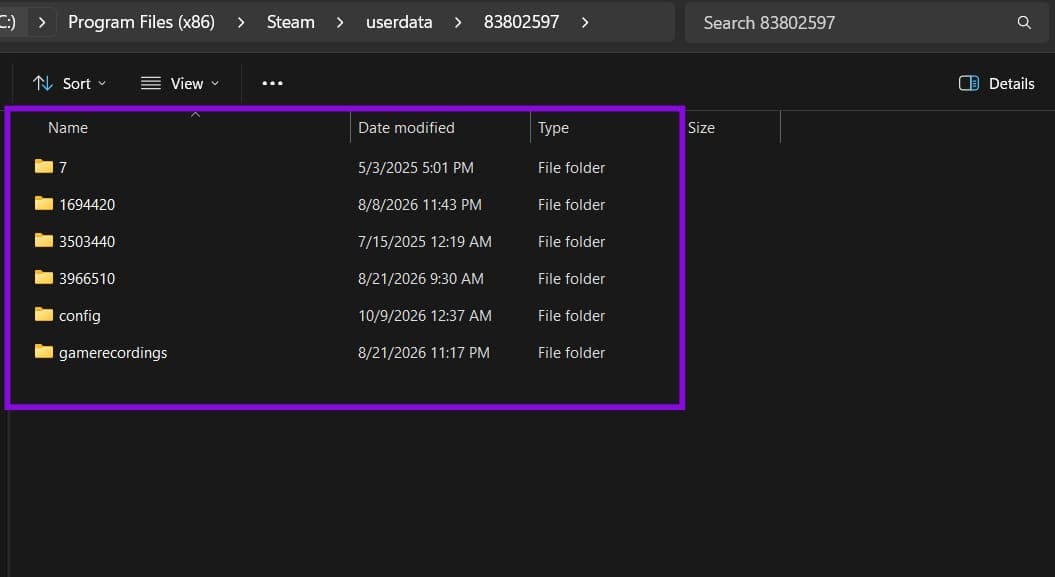Click File folder type in the 7 row

571,167
